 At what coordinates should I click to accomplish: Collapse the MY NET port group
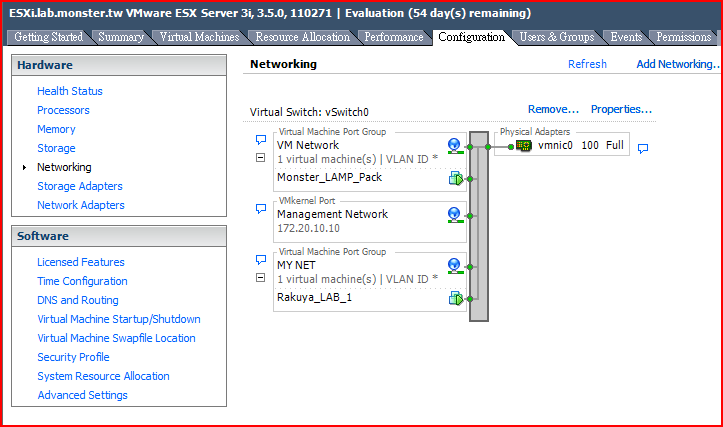pos(261,278)
